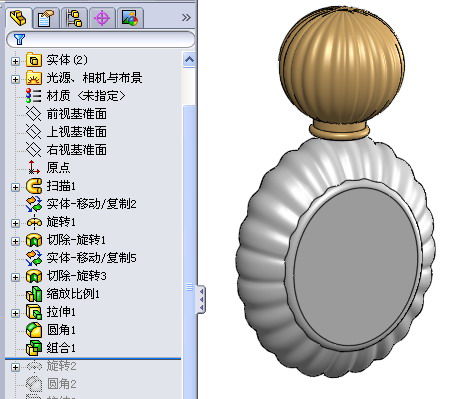Select the gold ribbed bottle cap

pos(341,65)
